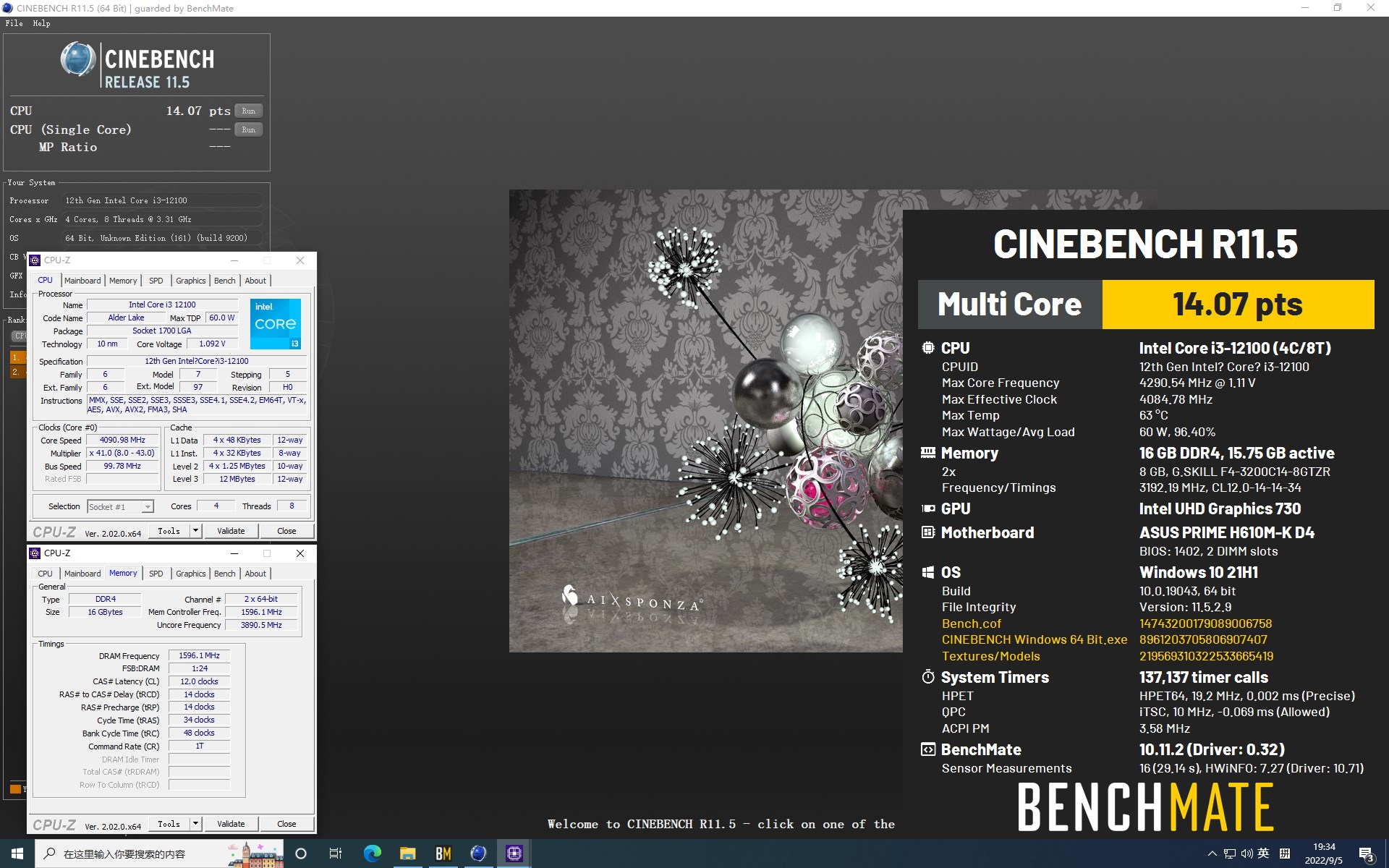Click Tools button in lower CPU-Z window
The height and width of the screenshot is (868, 1389).
point(169,824)
